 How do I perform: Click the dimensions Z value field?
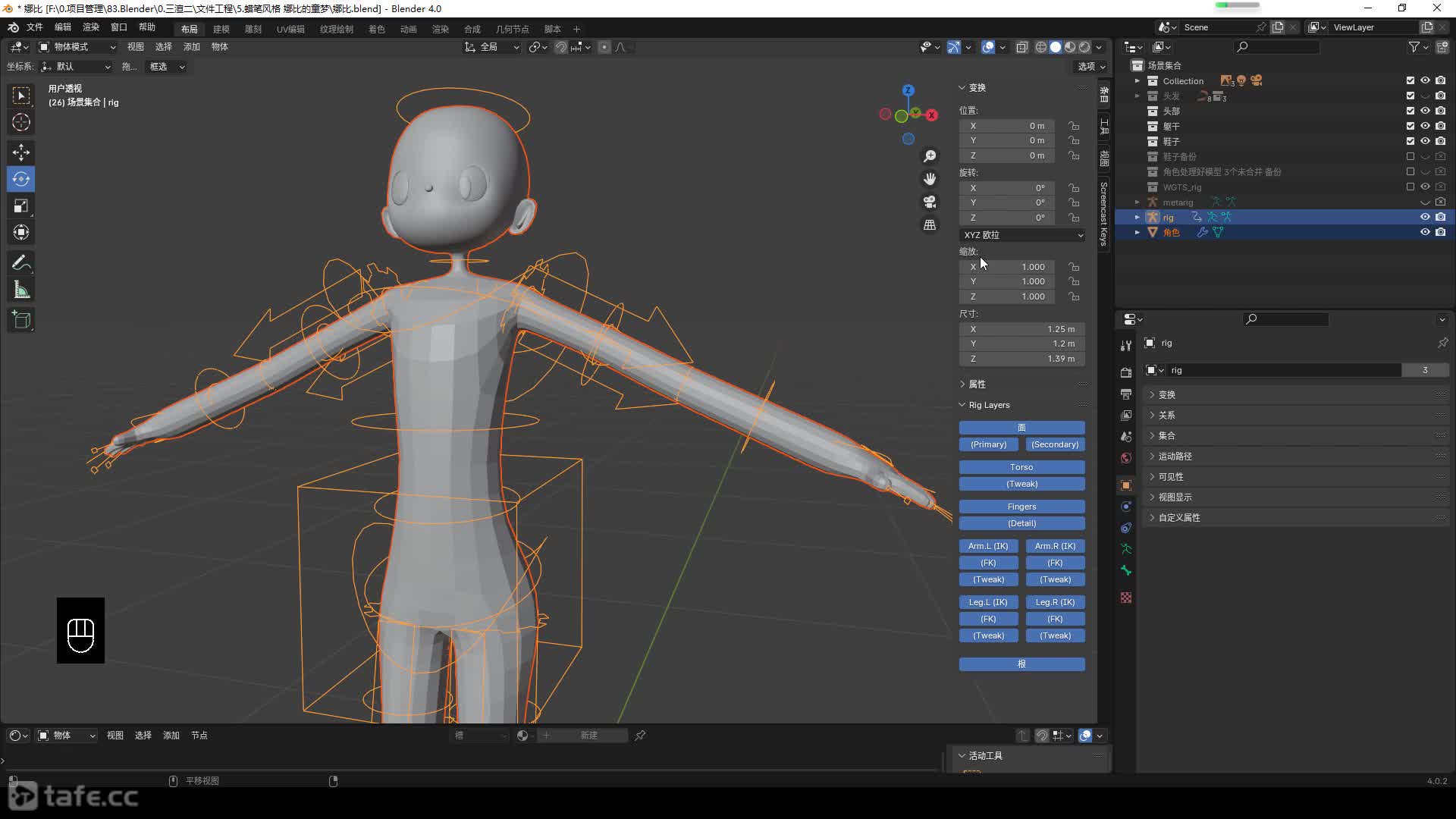[1022, 359]
